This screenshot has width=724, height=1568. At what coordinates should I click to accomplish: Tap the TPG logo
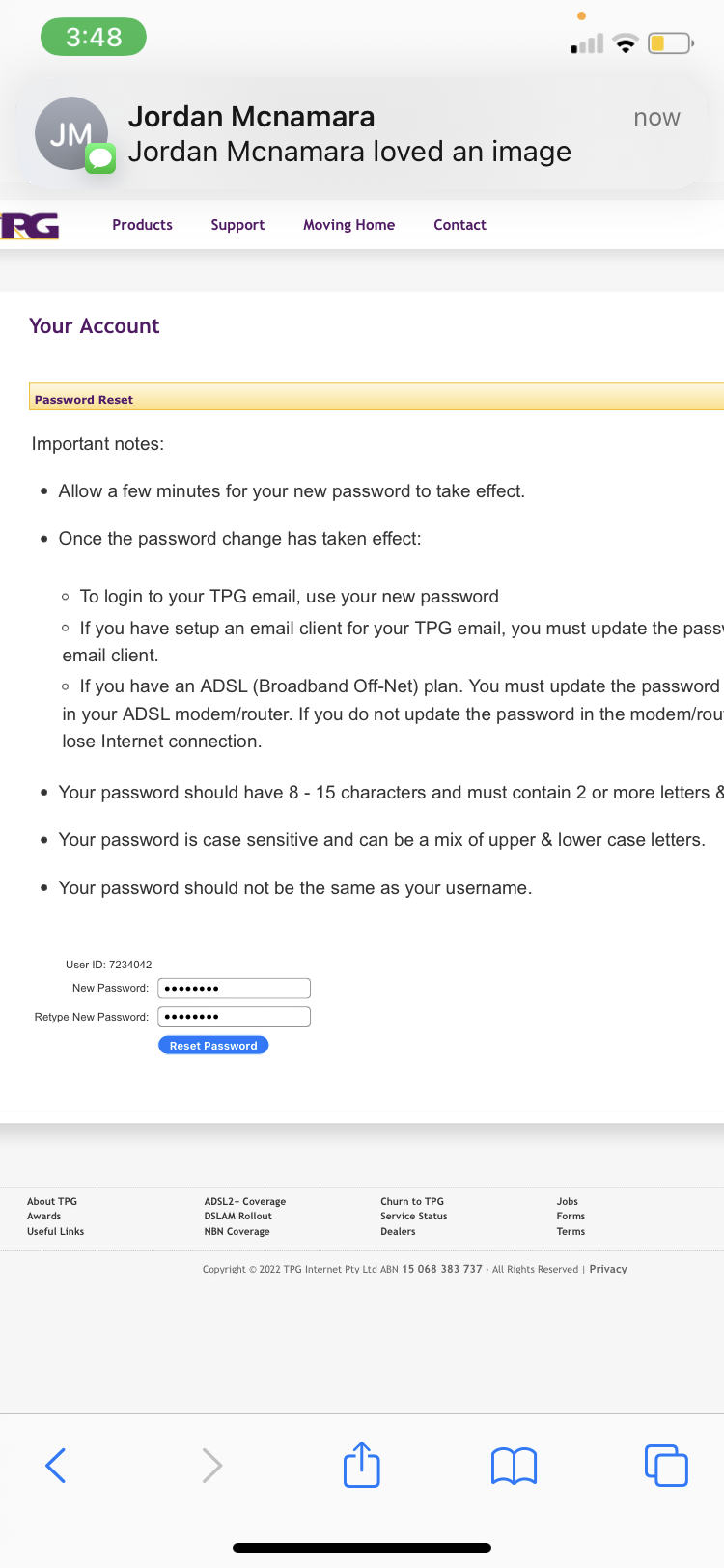[x=29, y=226]
